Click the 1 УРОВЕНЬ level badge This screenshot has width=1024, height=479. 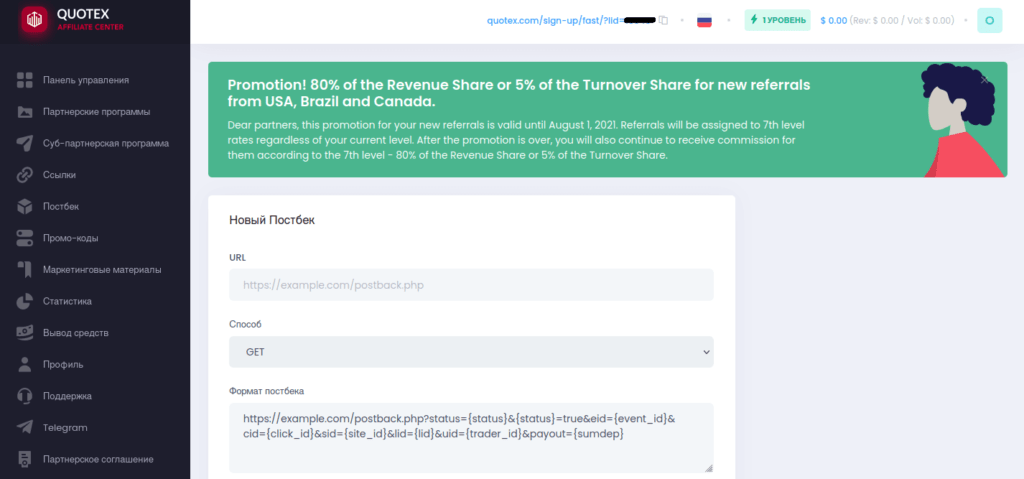click(x=777, y=20)
